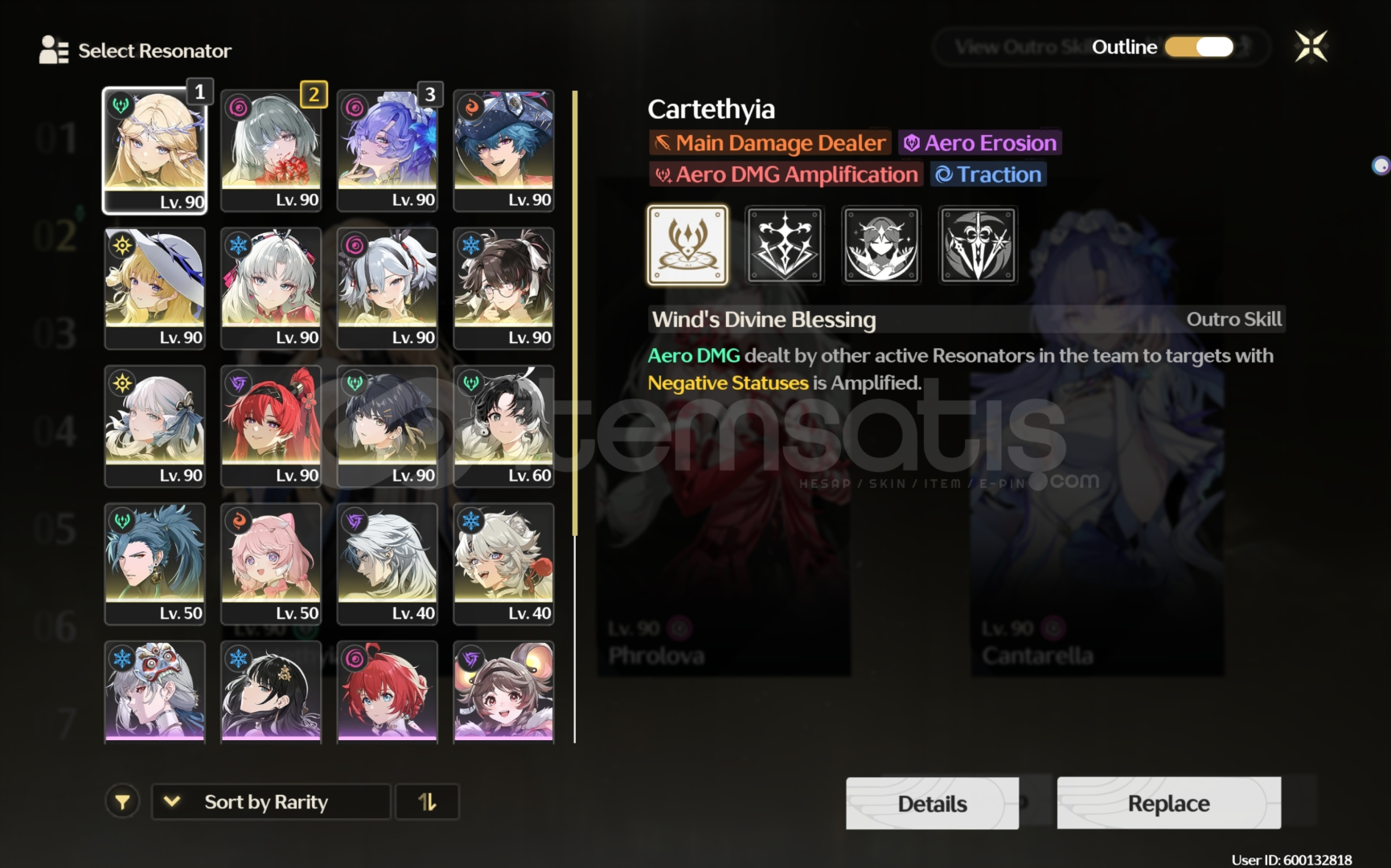Select the level 60 resonator portrait
This screenshot has width=1391, height=868.
[x=503, y=426]
